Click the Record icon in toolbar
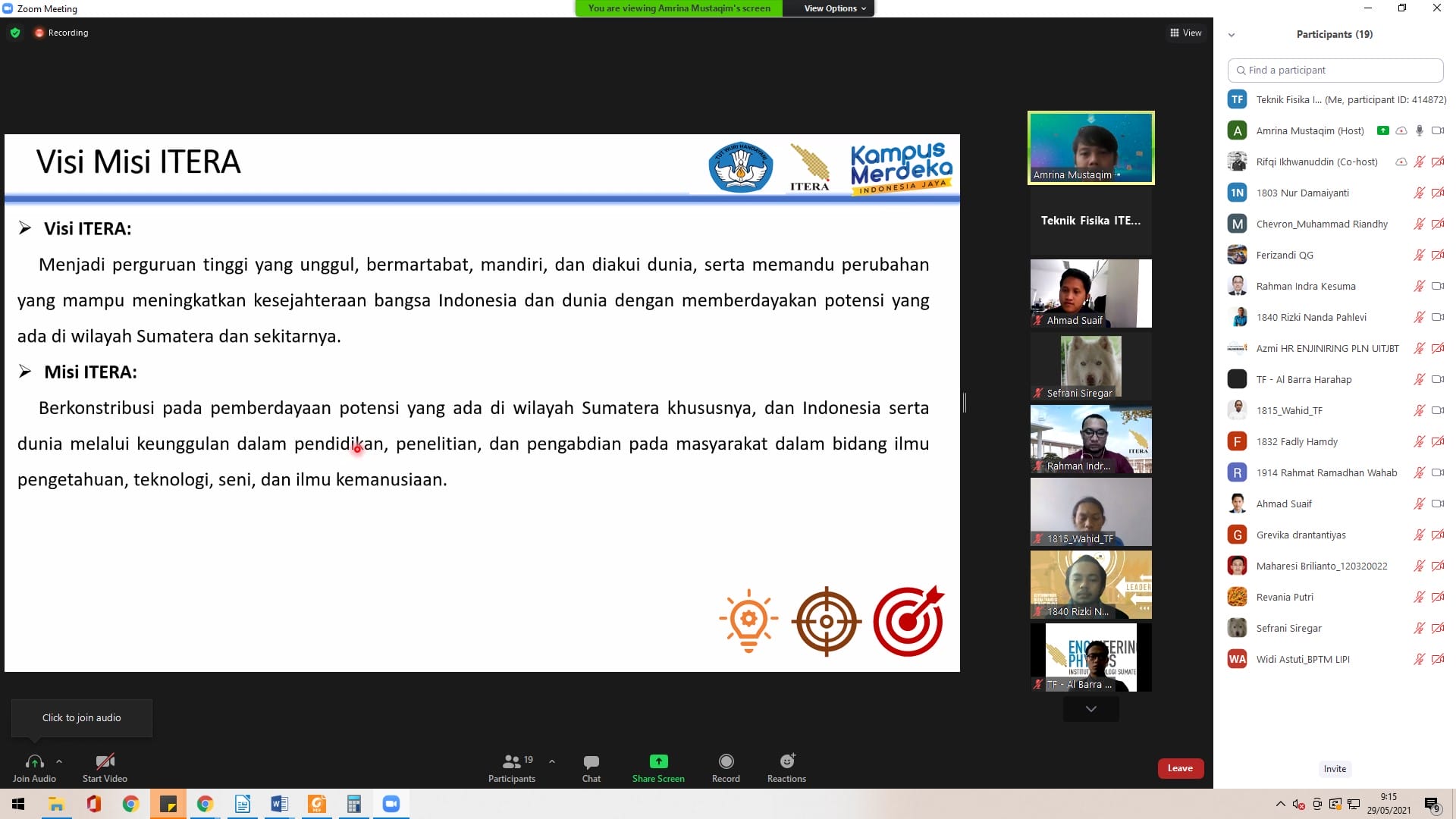The width and height of the screenshot is (1456, 819). point(726,761)
